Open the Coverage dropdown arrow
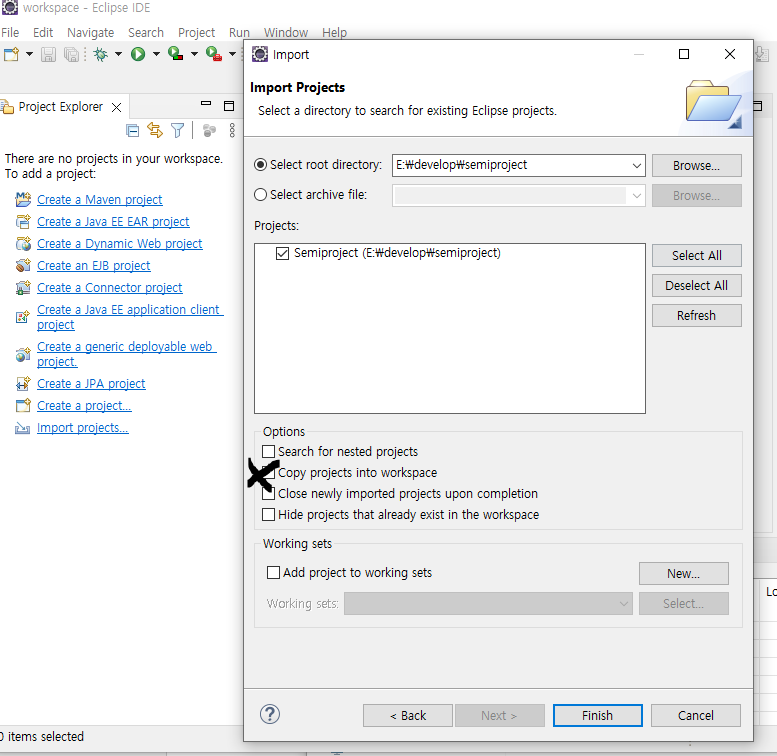Viewport: 777px width, 756px height. 194,54
